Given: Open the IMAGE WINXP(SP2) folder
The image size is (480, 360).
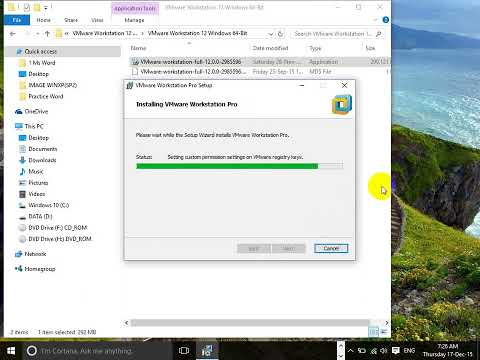Looking at the screenshot, I should pos(53,85).
